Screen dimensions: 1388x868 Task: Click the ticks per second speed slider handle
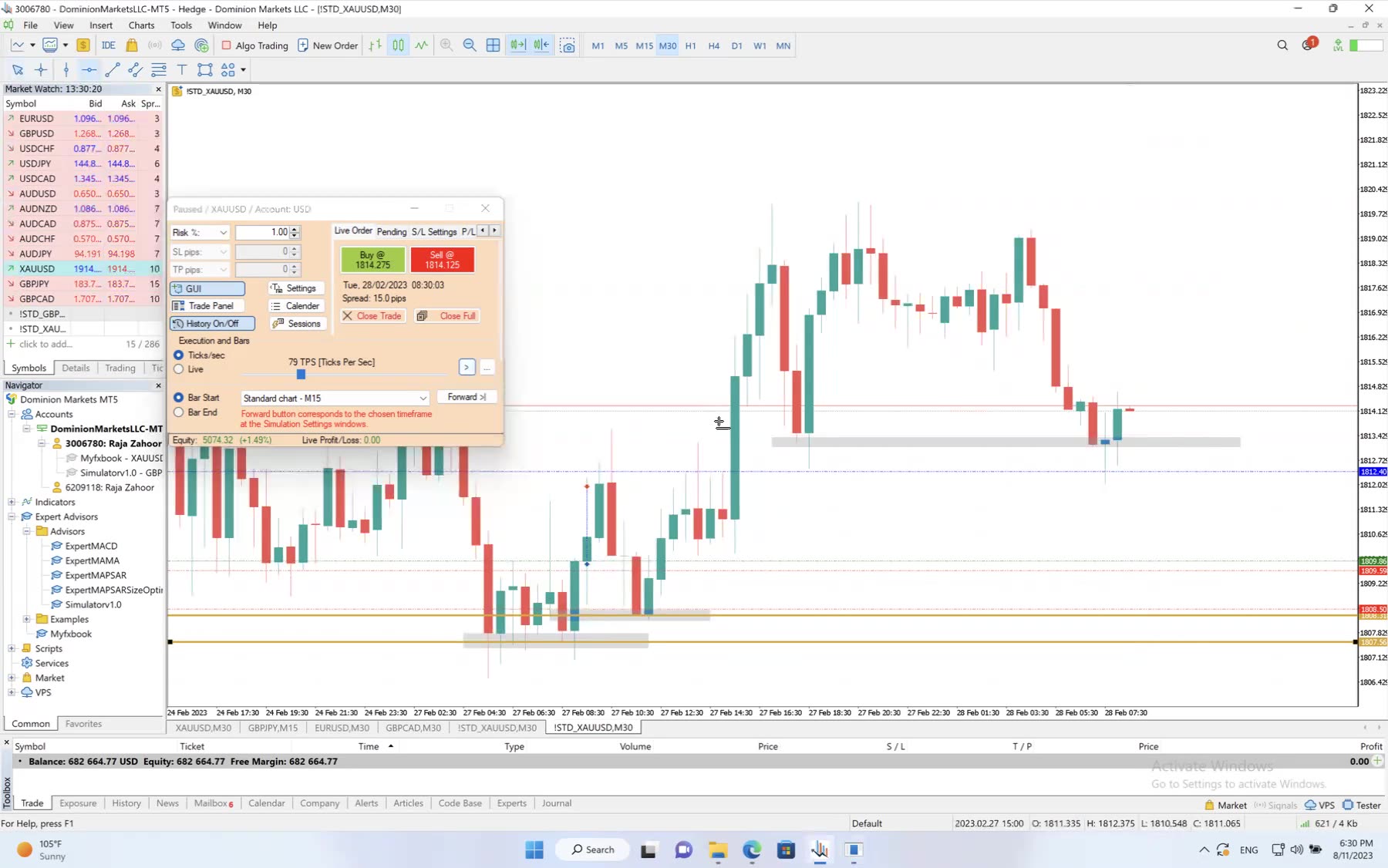point(301,375)
